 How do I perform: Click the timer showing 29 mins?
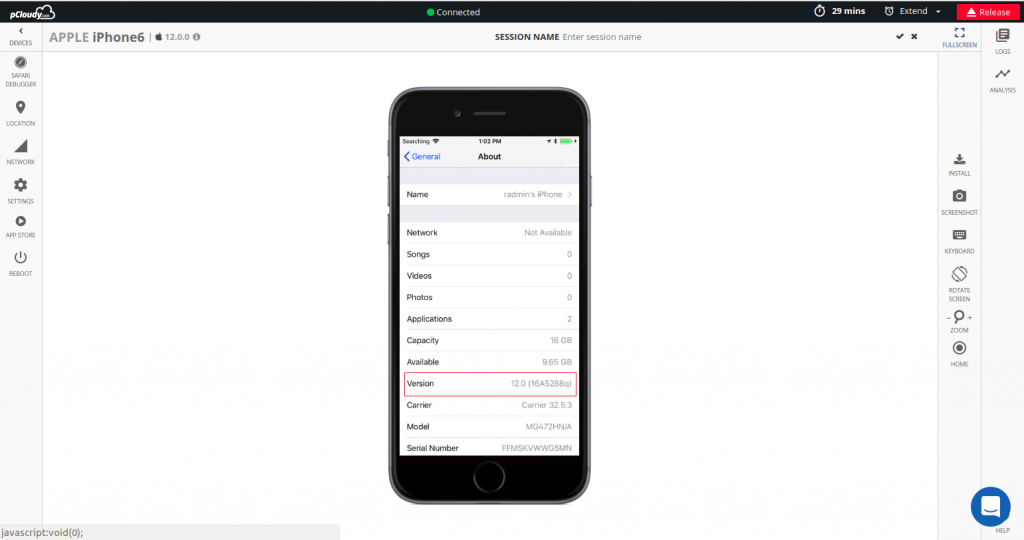pos(839,11)
